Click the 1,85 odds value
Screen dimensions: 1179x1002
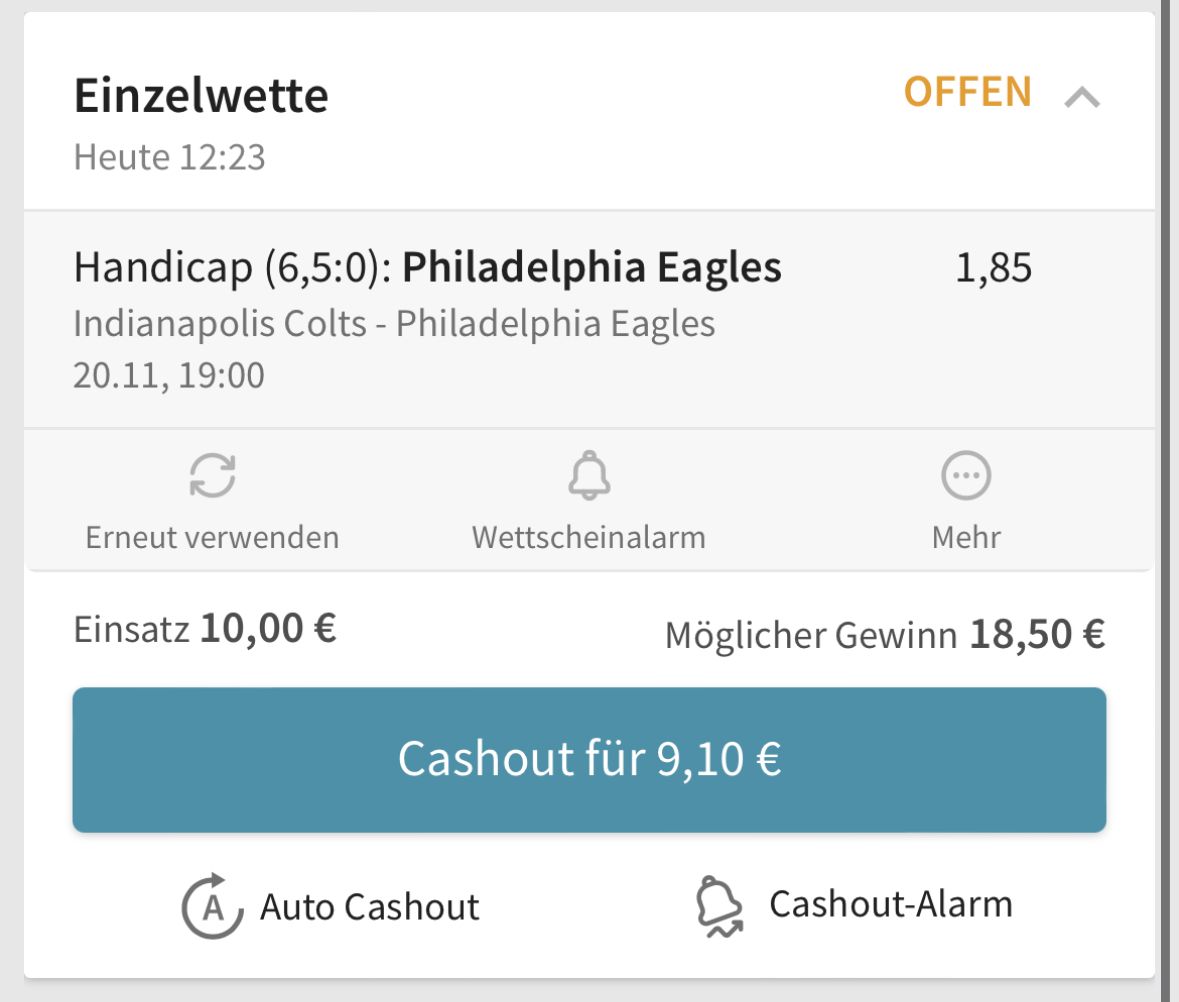pos(993,268)
